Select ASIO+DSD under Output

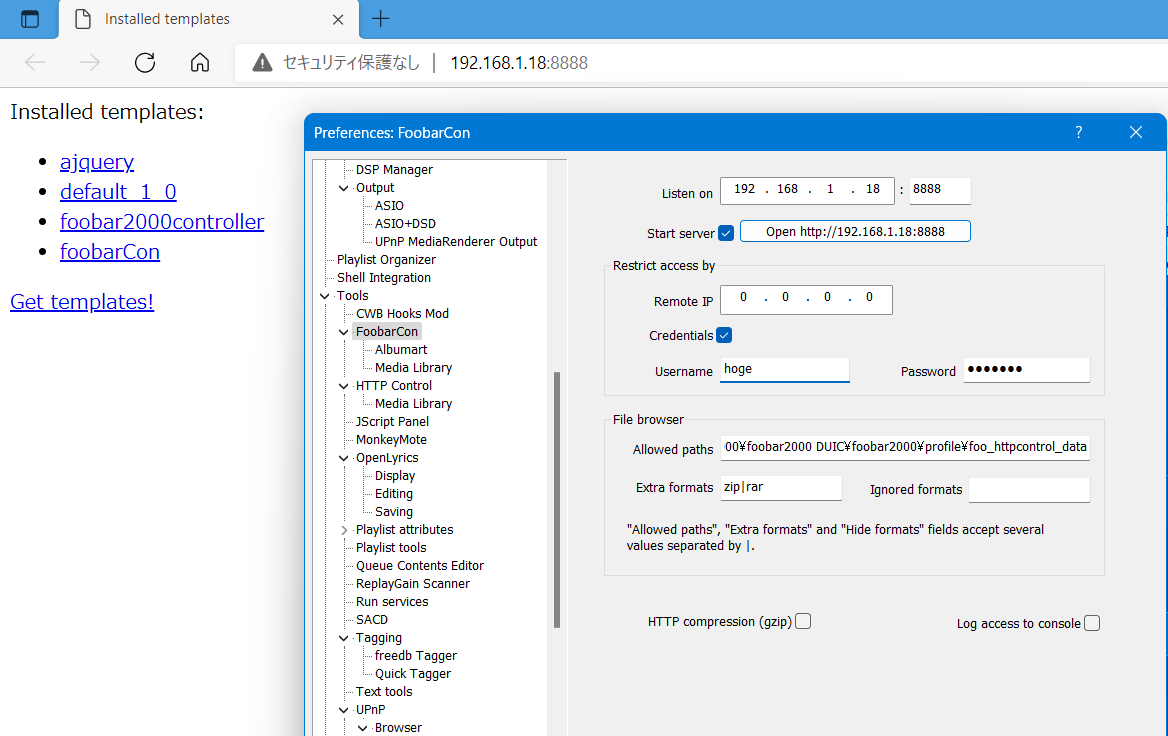[x=405, y=223]
